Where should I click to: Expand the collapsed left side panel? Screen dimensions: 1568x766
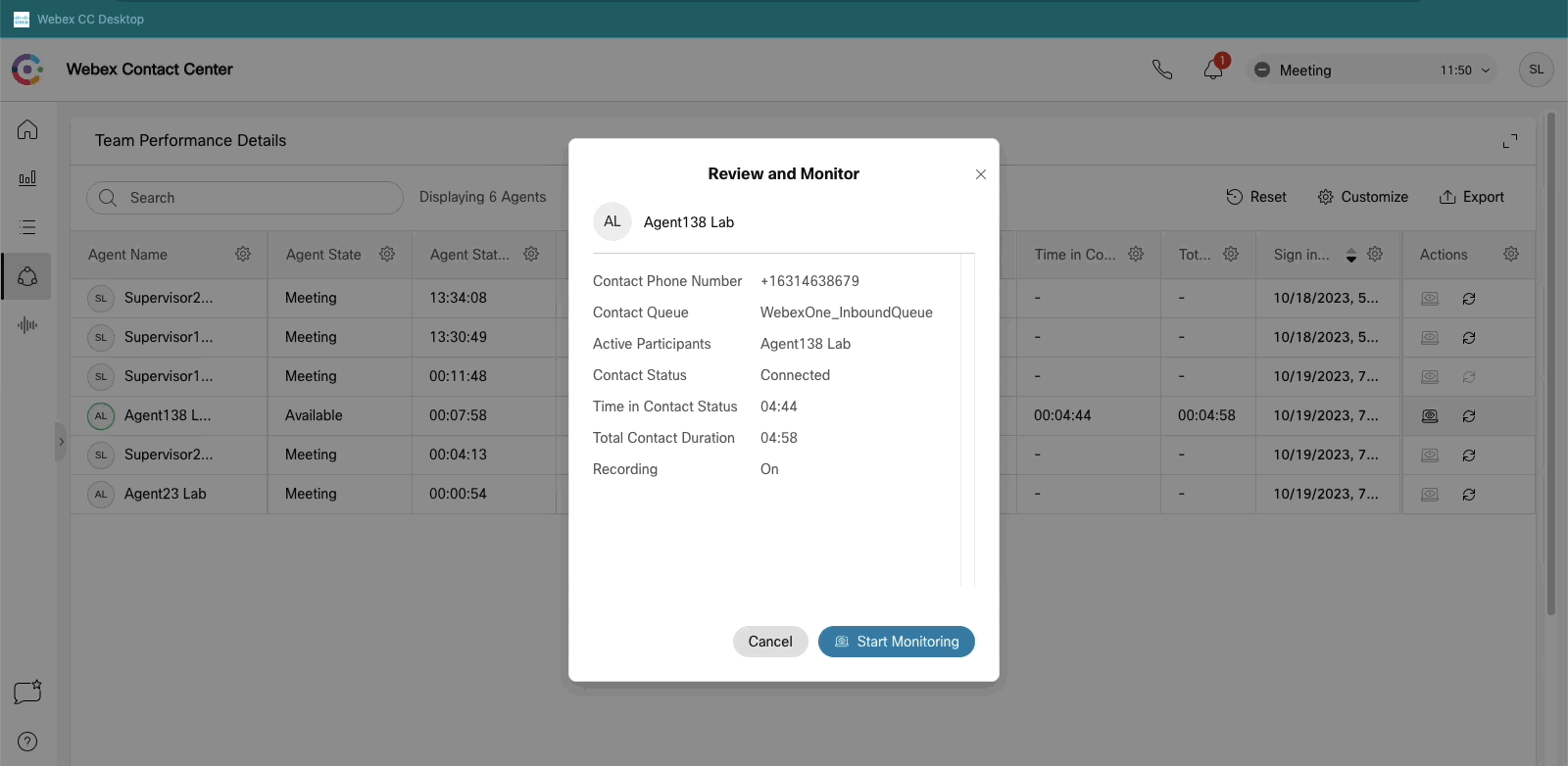click(x=61, y=442)
